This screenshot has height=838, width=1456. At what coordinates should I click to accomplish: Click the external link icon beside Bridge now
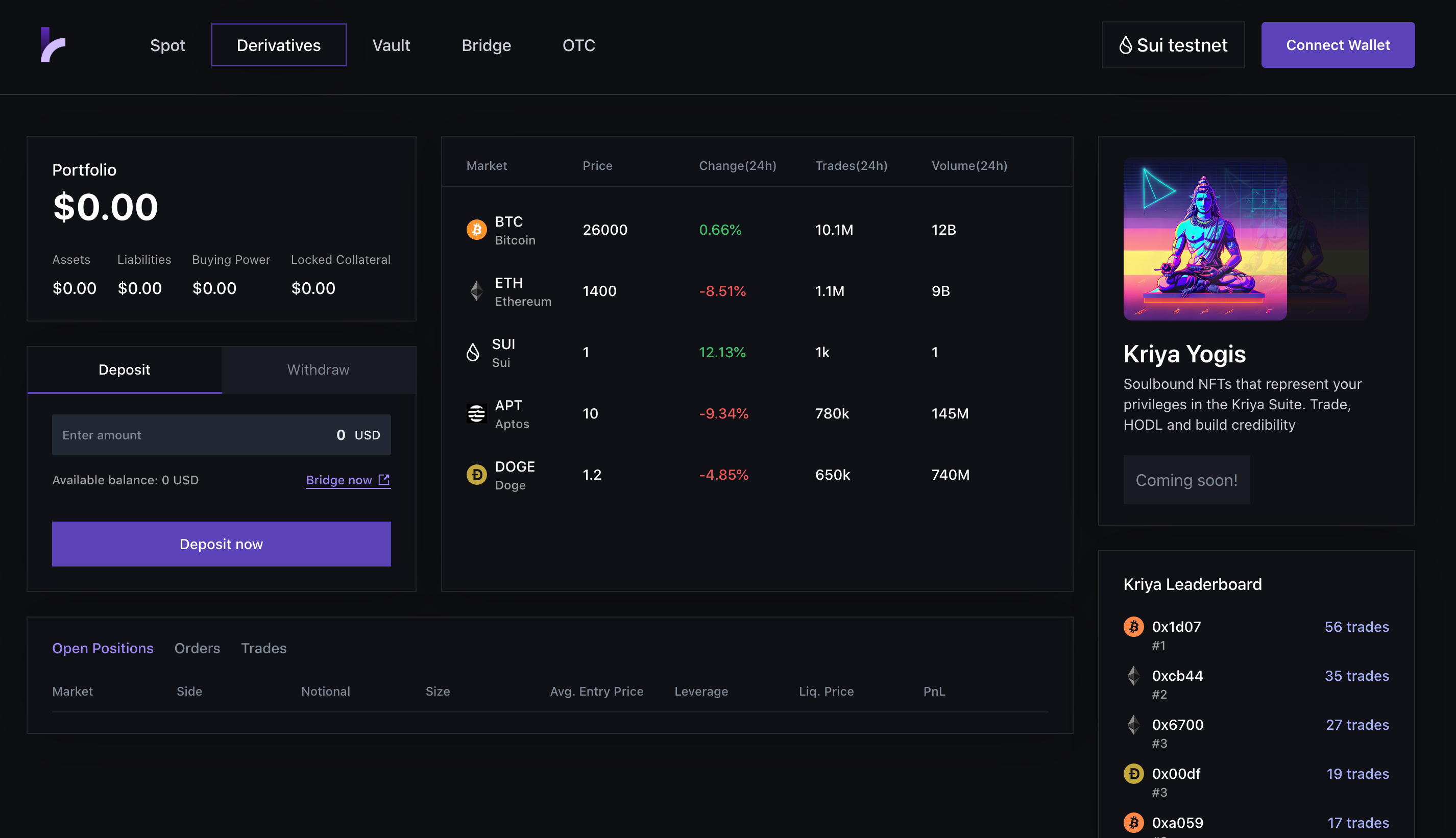[384, 479]
